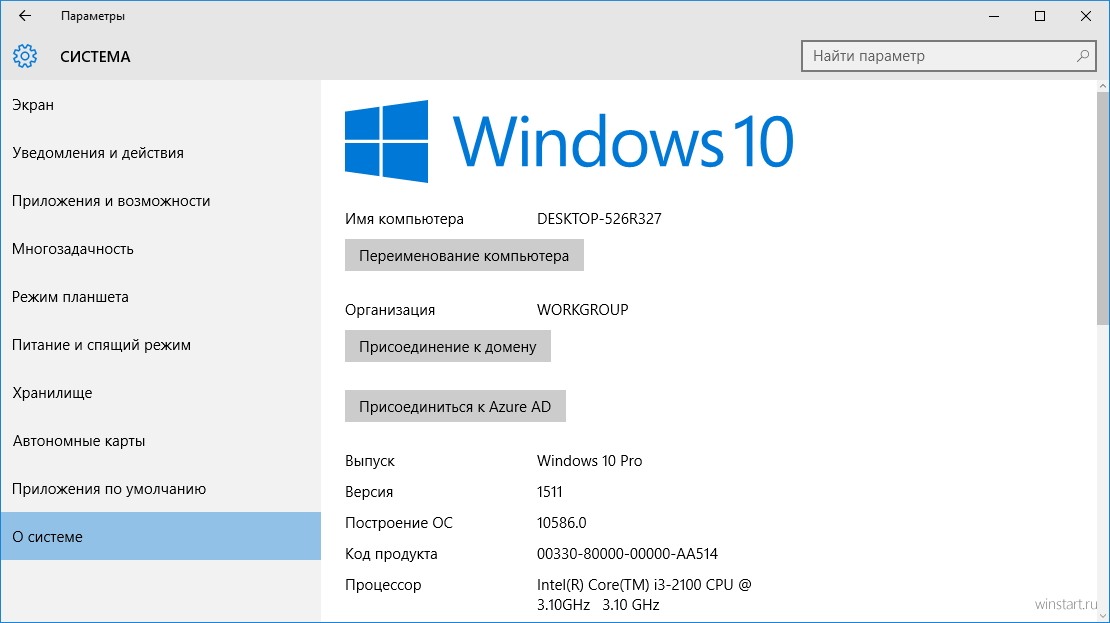Click Присоединиться к Azure AD button

tap(454, 406)
